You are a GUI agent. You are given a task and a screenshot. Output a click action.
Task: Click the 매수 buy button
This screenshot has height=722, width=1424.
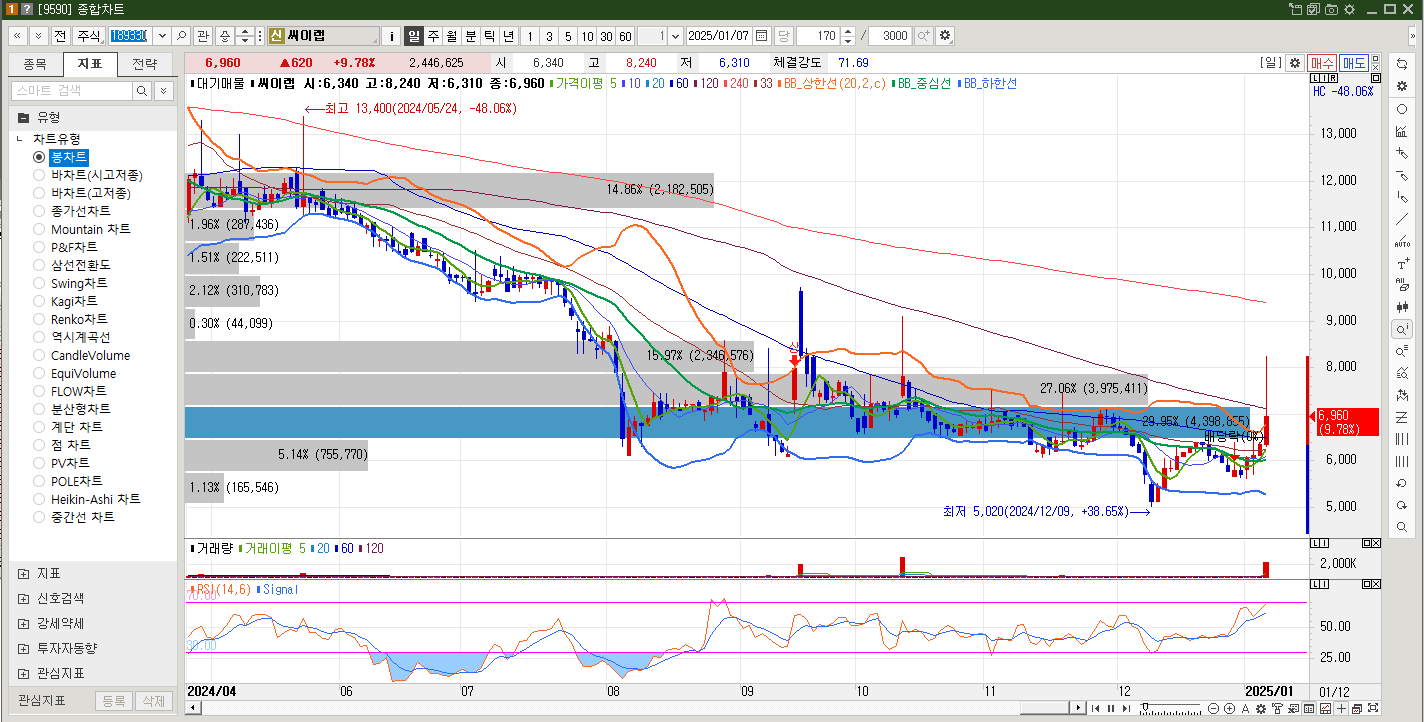click(1322, 63)
